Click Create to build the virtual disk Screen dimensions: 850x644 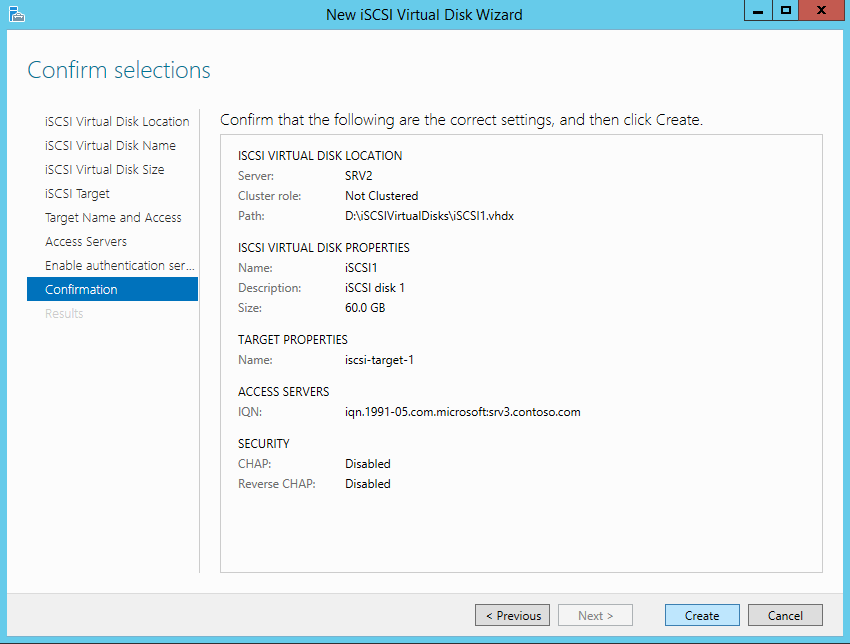click(x=702, y=616)
